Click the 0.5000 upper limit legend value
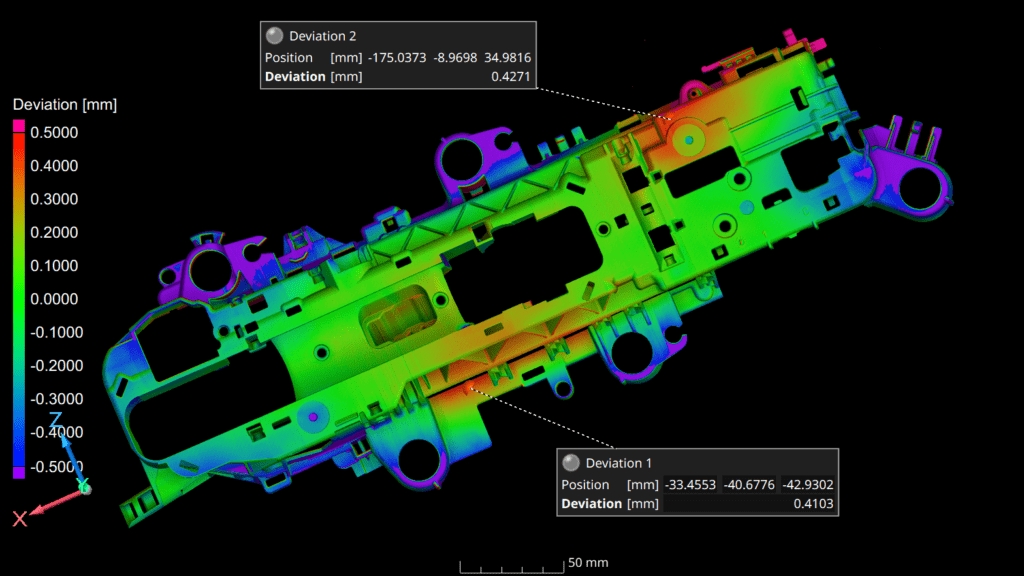Image resolution: width=1024 pixels, height=576 pixels. pos(57,133)
